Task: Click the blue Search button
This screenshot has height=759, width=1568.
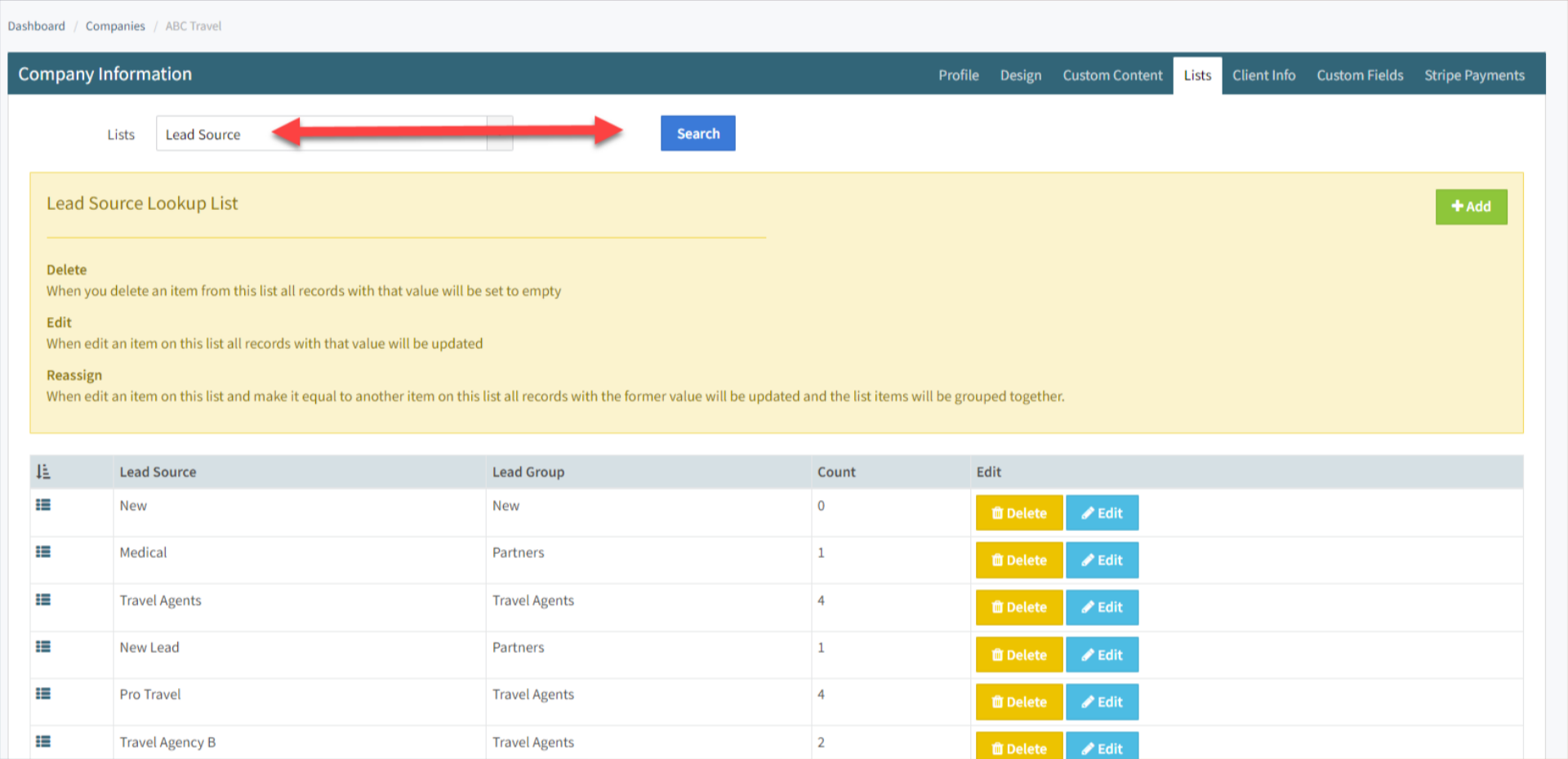Action: [x=697, y=133]
